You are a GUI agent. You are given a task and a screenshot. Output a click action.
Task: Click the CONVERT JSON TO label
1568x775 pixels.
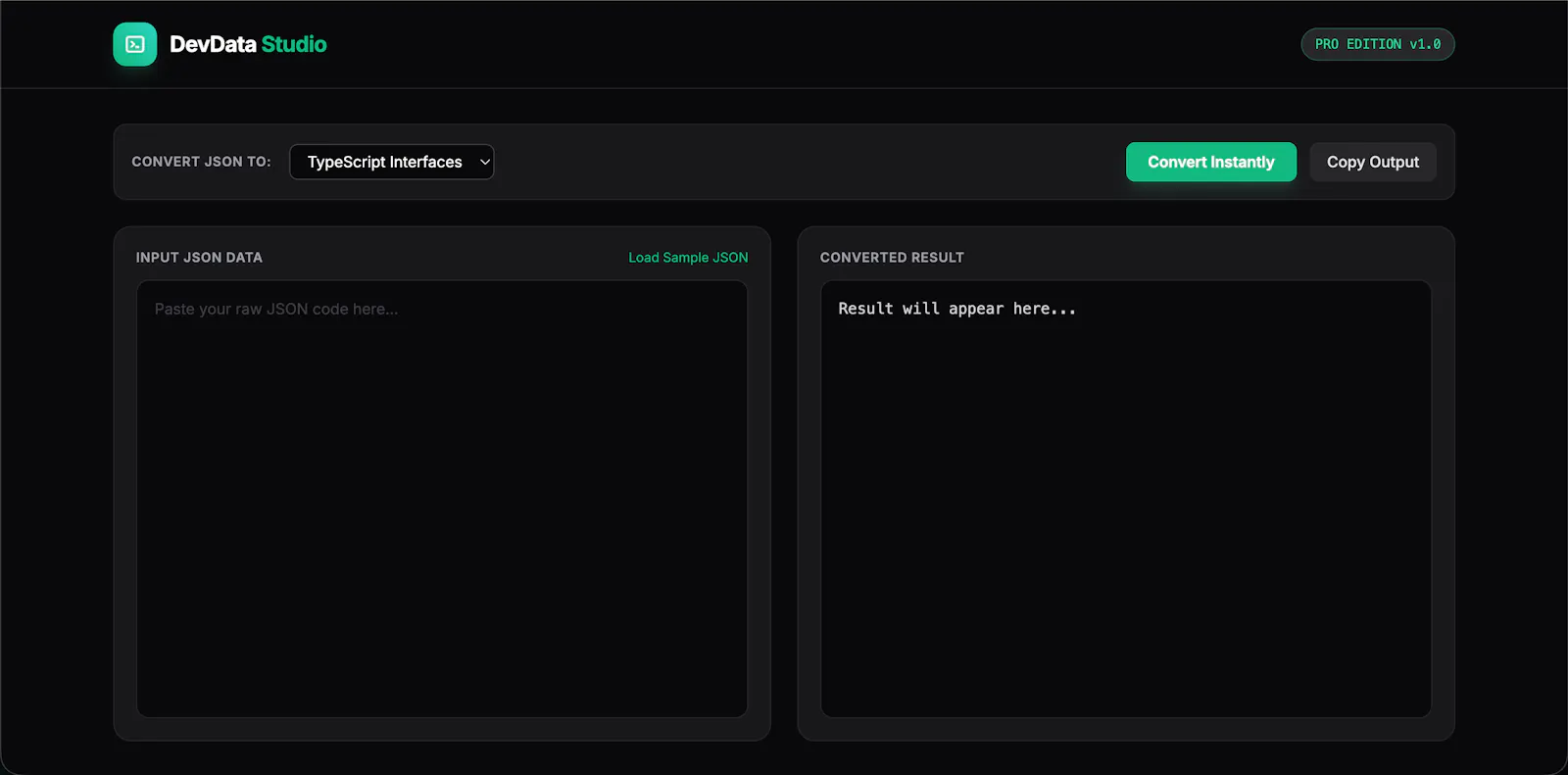201,162
